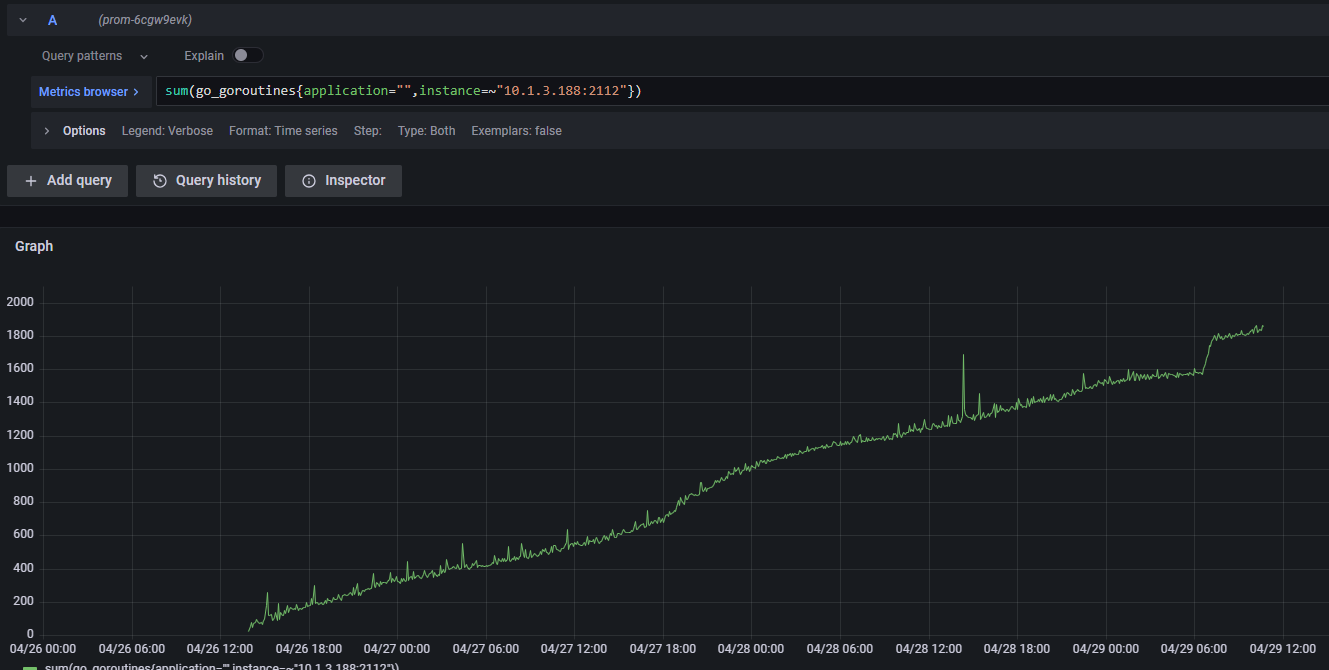Click the Legend: Verbose option

167,131
